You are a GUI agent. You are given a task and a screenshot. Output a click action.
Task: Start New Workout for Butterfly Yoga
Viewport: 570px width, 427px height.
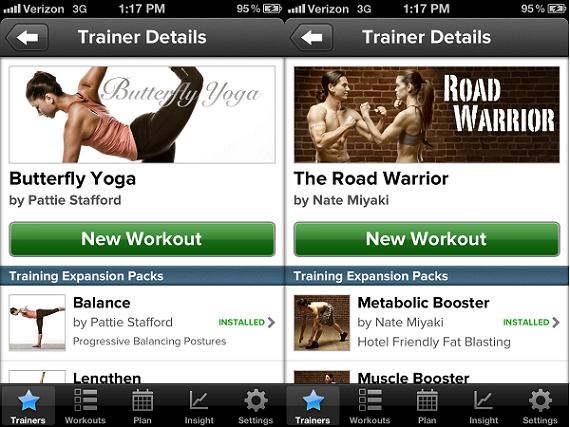tap(142, 239)
